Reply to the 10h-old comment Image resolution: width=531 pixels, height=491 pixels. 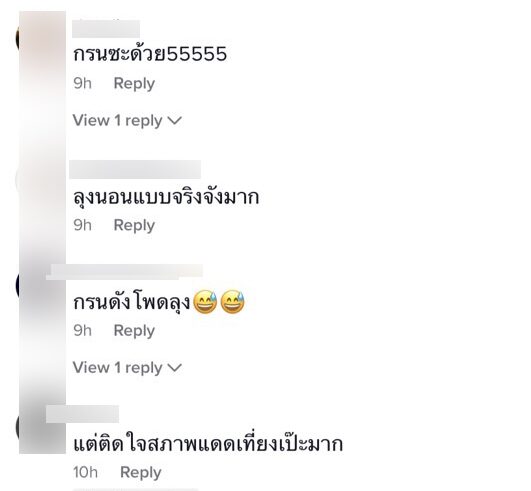[141, 473]
